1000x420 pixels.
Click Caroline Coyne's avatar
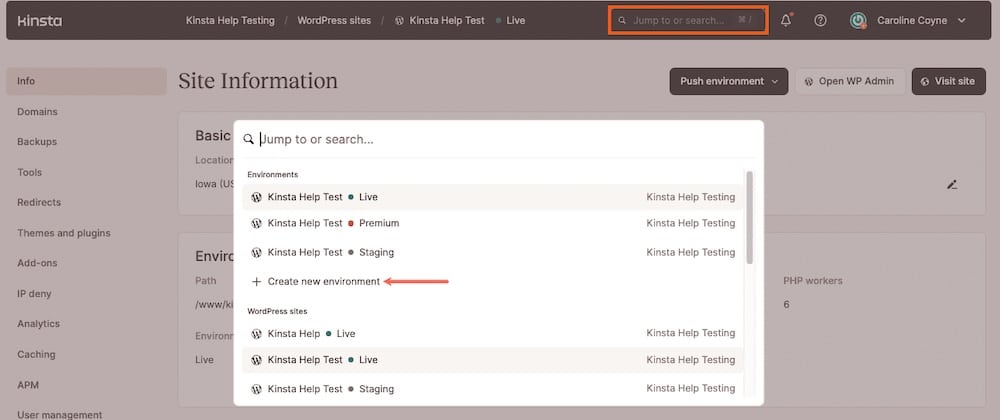click(858, 20)
